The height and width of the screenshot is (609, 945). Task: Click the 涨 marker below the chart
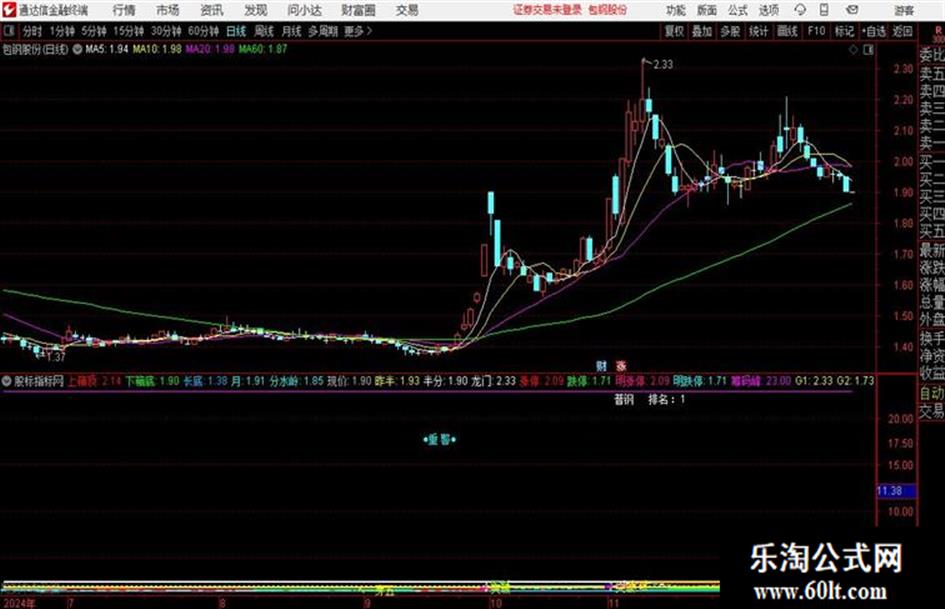621,366
